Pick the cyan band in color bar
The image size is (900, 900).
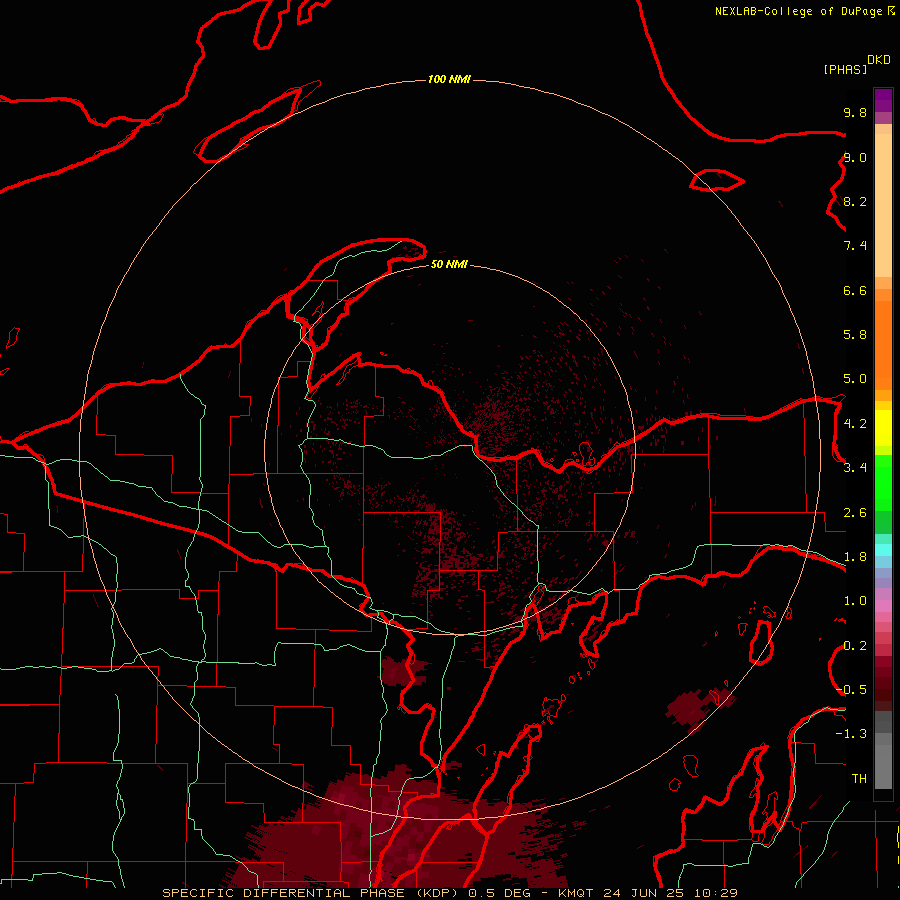[x=883, y=550]
